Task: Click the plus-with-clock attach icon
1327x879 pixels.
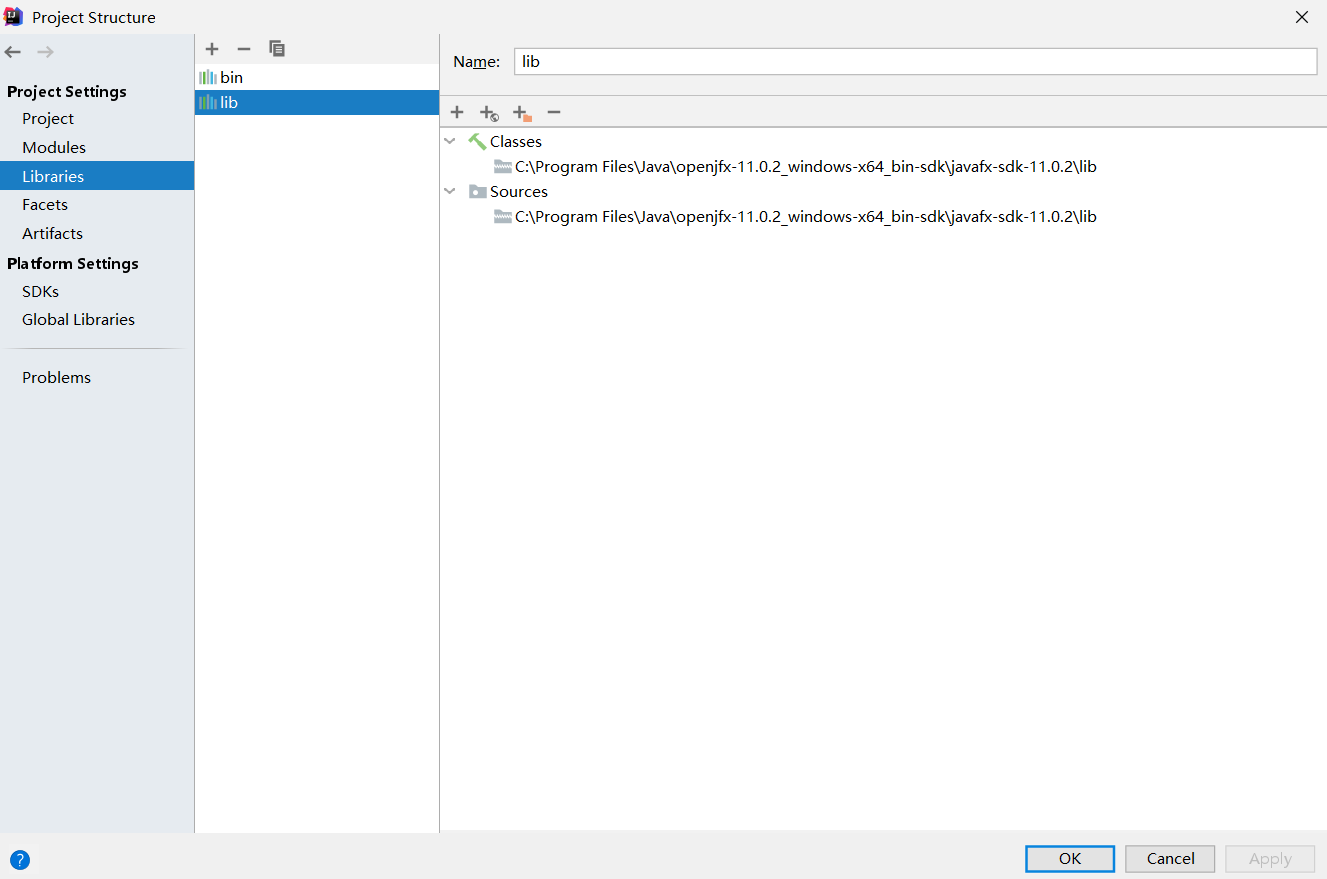Action: point(489,112)
